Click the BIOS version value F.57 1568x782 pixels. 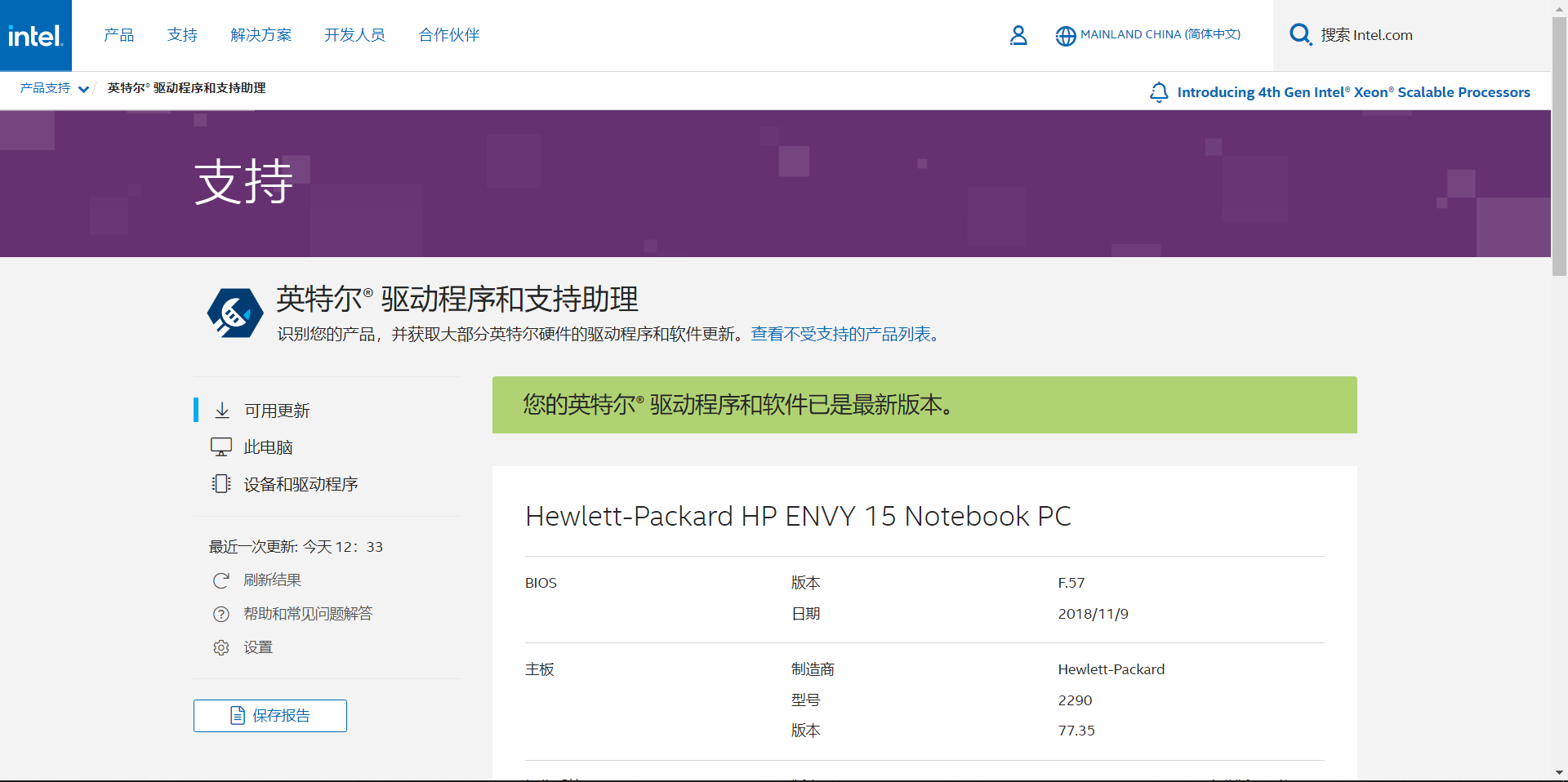click(x=1071, y=583)
